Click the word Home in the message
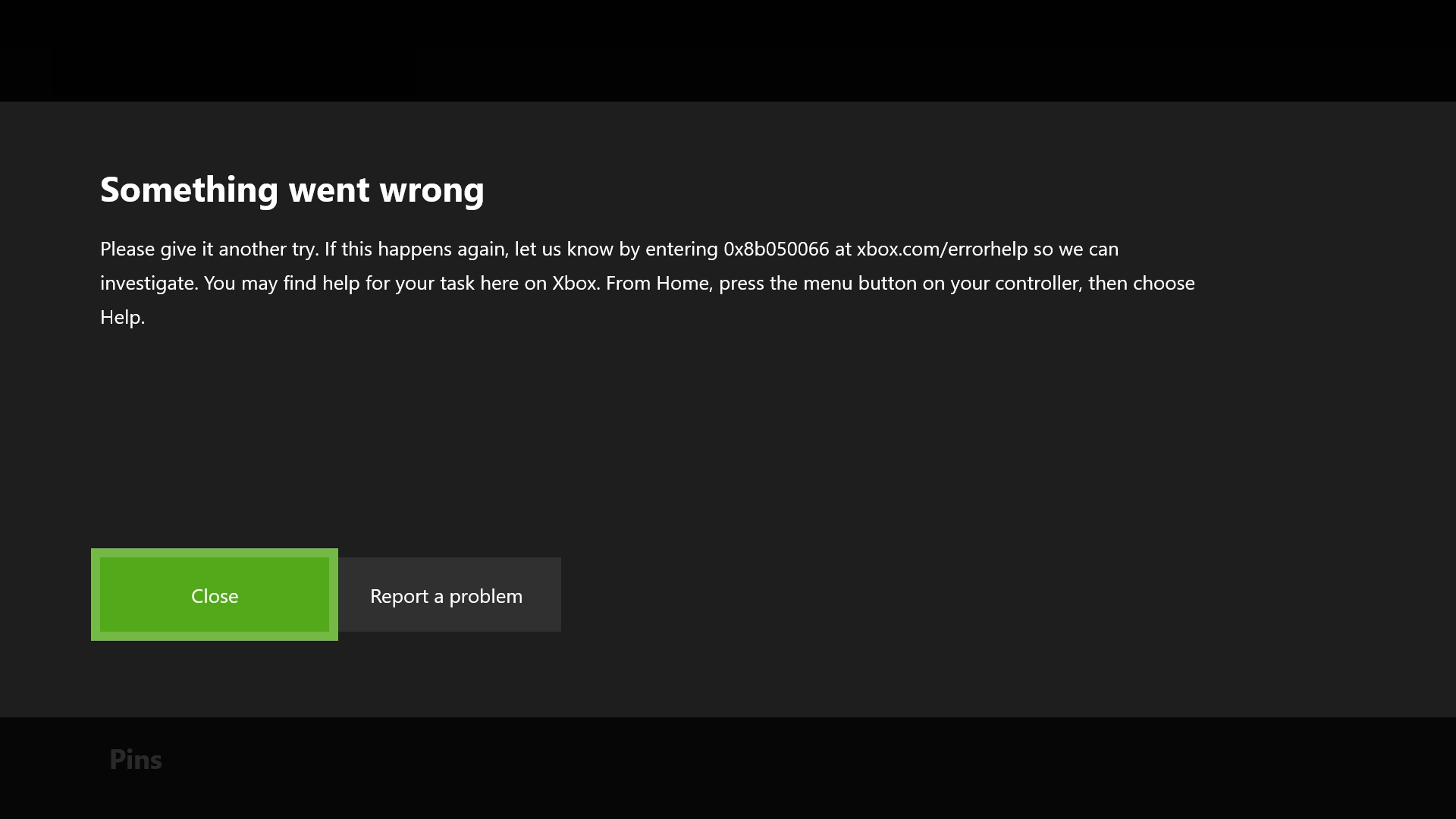The image size is (1456, 819). (x=682, y=284)
